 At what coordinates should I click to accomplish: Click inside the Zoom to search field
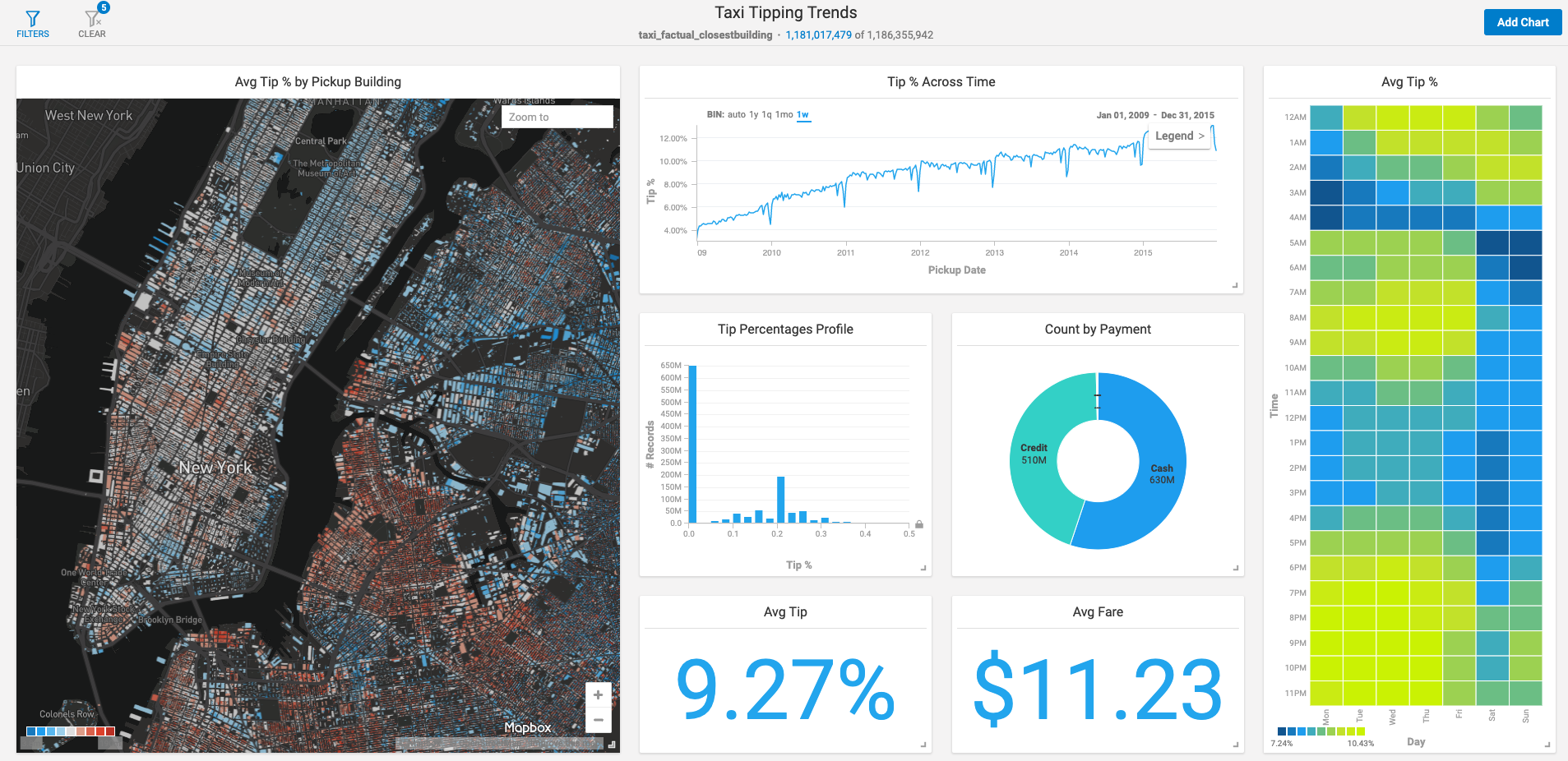(x=557, y=116)
